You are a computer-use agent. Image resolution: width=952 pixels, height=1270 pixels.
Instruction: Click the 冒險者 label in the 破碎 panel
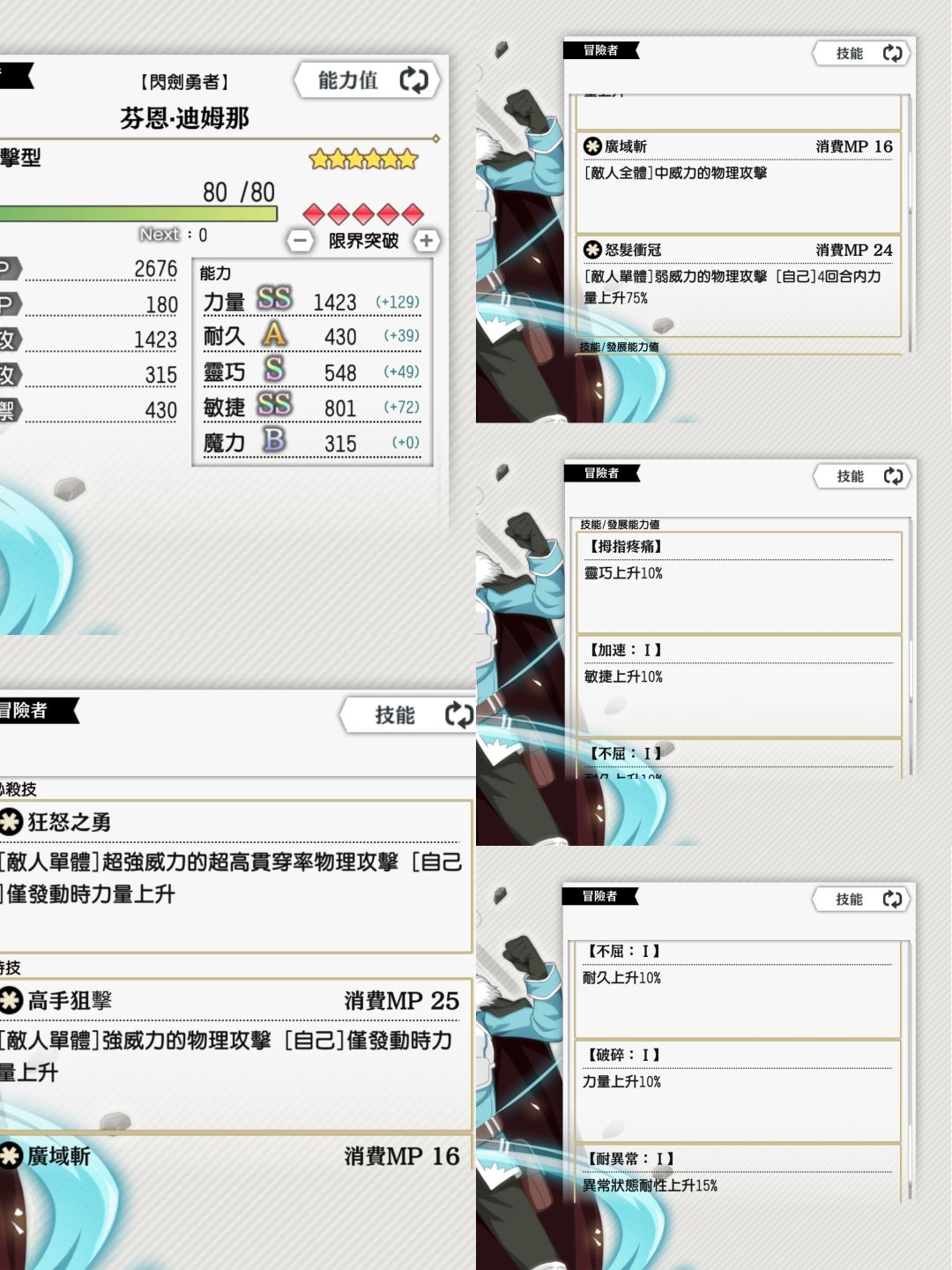tap(600, 896)
